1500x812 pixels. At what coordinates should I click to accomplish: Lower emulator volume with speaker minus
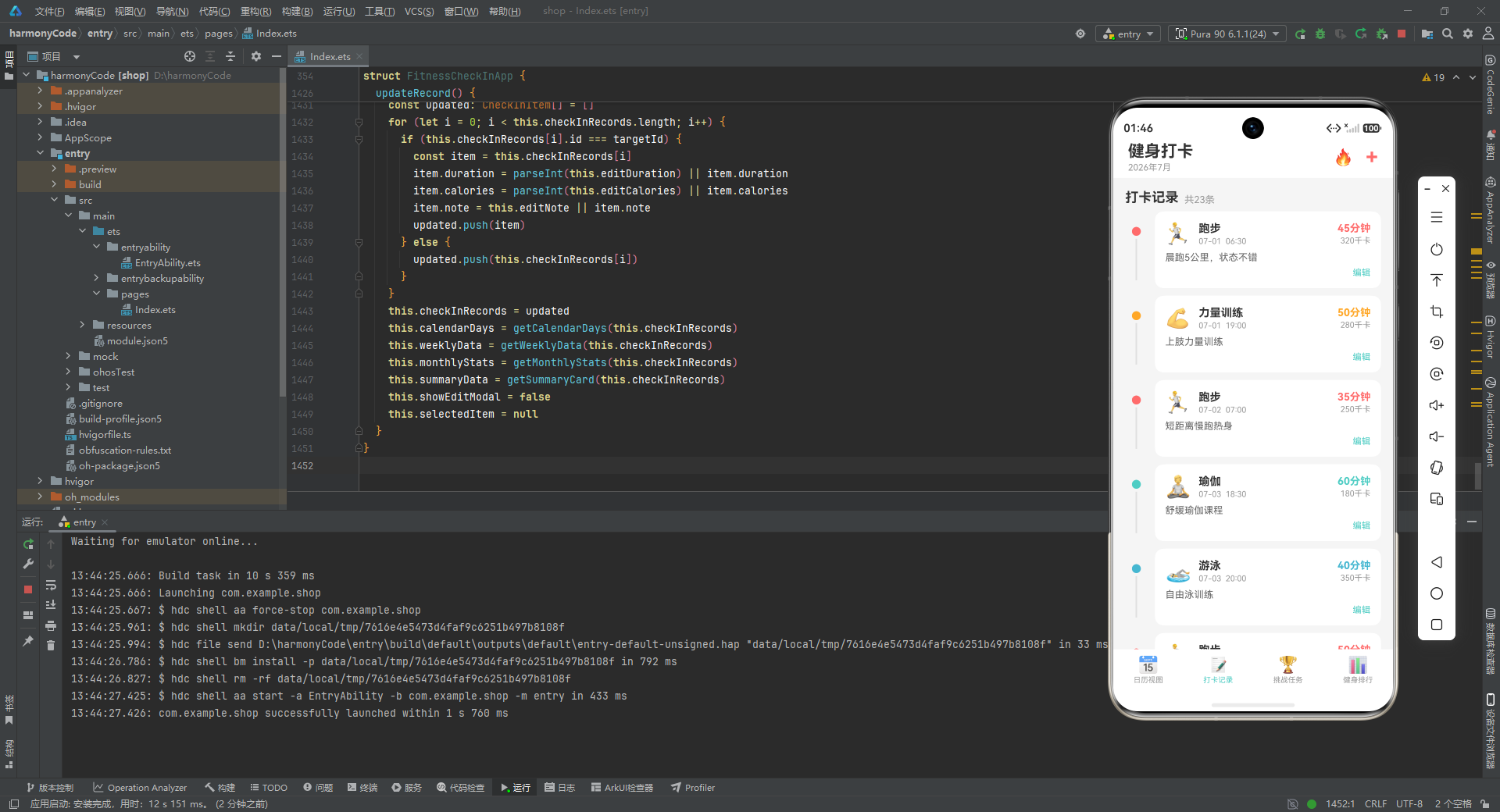click(1437, 436)
